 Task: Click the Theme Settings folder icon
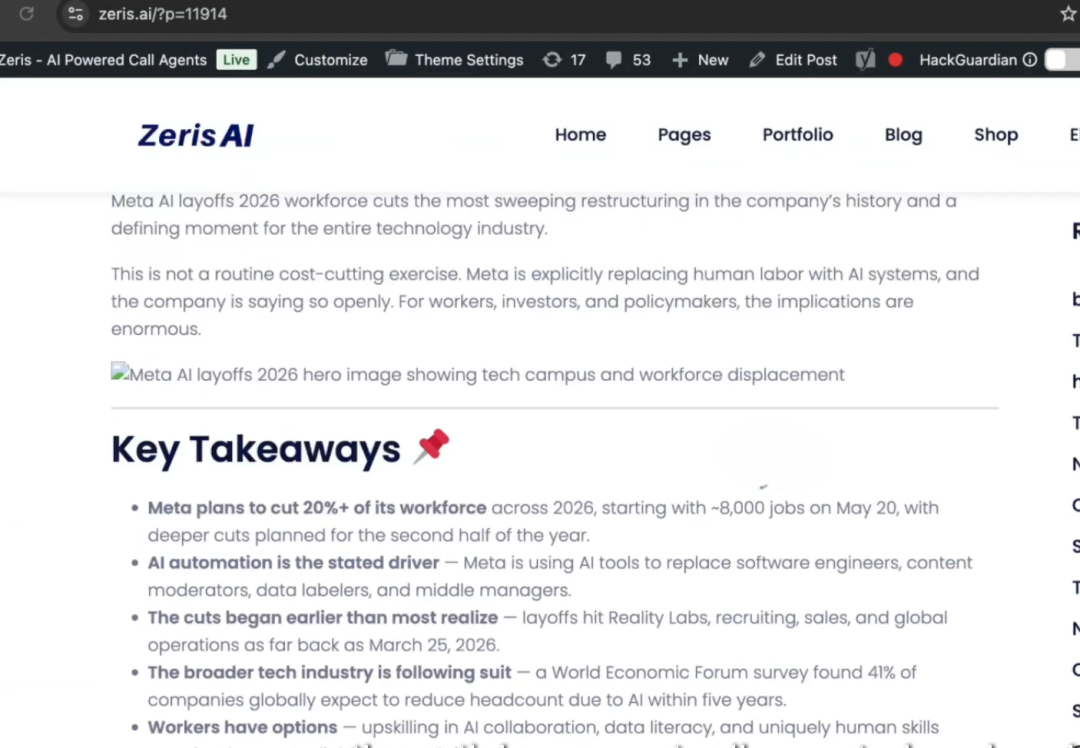[x=396, y=59]
